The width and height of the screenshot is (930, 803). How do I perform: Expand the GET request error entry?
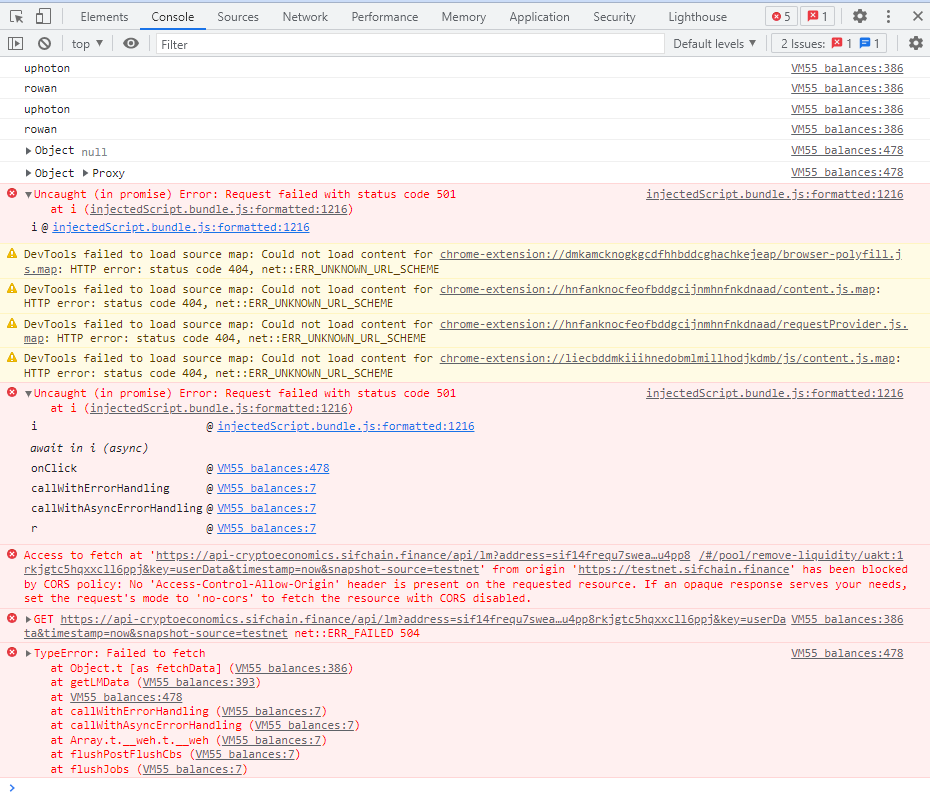coord(28,619)
